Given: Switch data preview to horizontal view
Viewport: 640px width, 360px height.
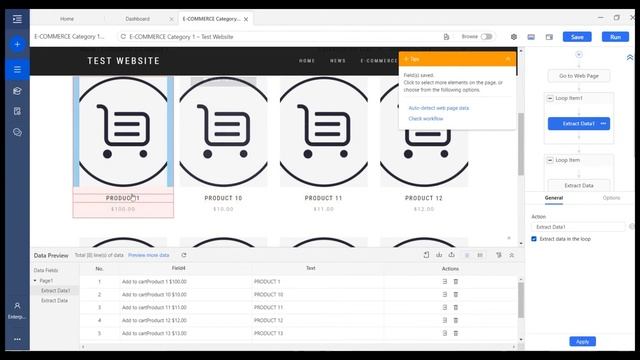Looking at the screenshot, I should 480,255.
